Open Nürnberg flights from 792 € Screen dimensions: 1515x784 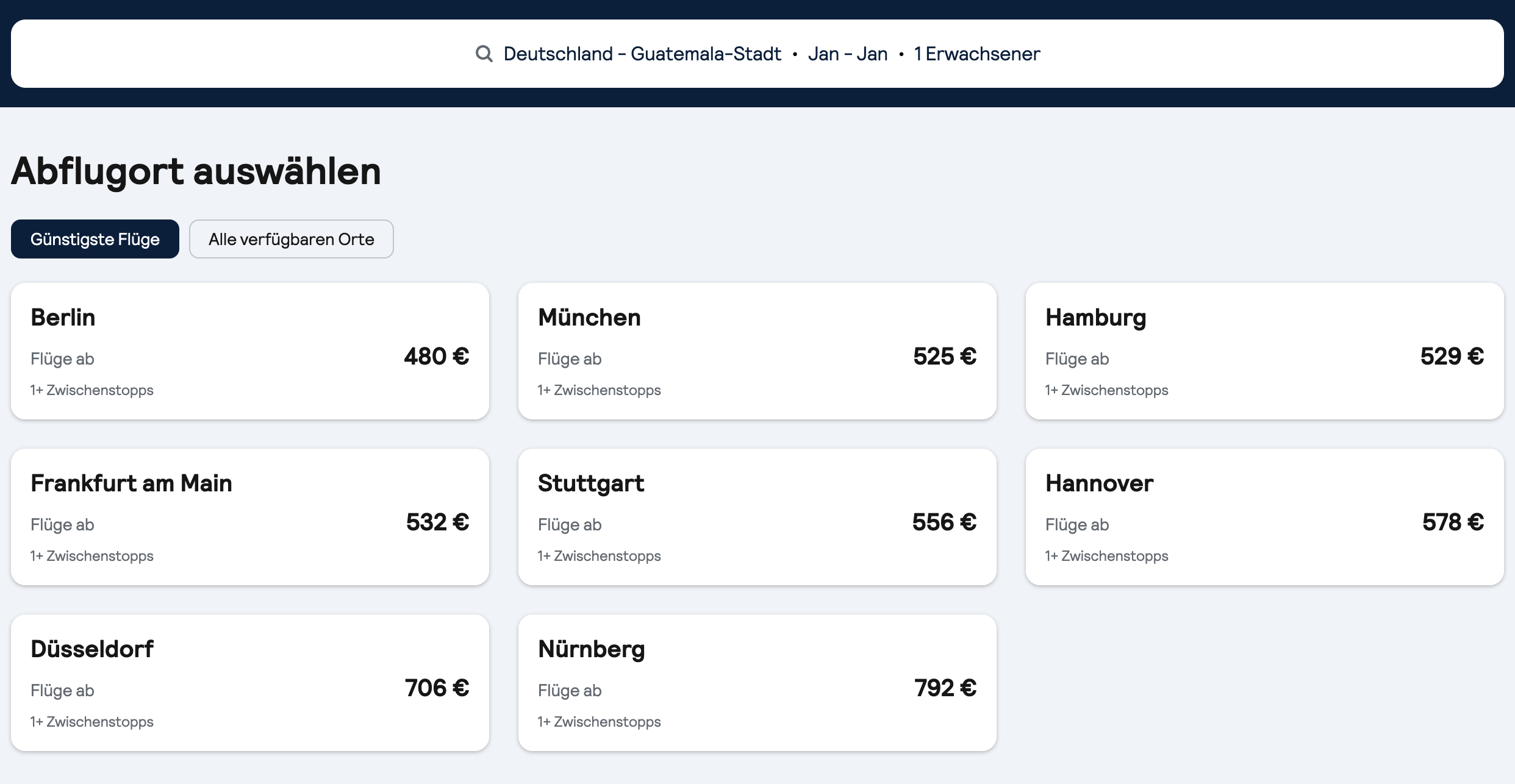757,682
